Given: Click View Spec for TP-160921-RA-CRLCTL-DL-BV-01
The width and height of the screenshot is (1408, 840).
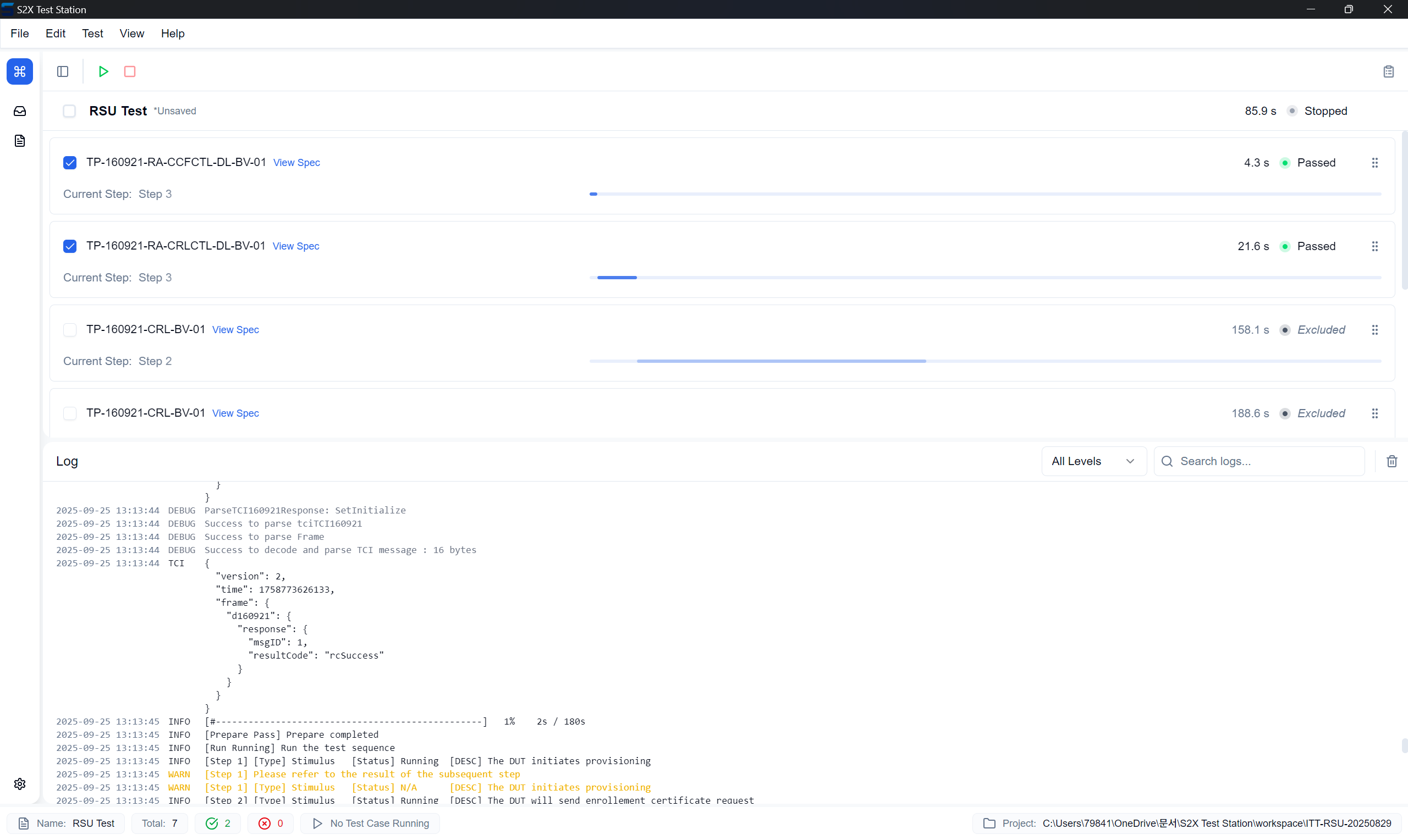Looking at the screenshot, I should (295, 246).
